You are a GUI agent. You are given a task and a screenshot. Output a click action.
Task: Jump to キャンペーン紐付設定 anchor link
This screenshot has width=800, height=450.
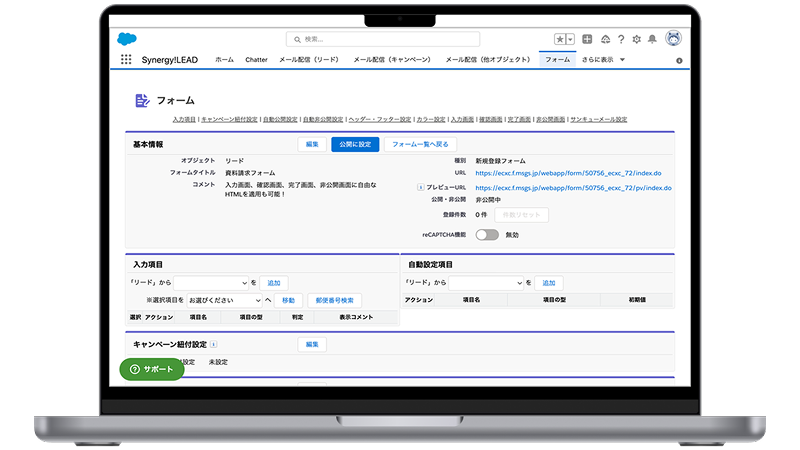[229, 119]
